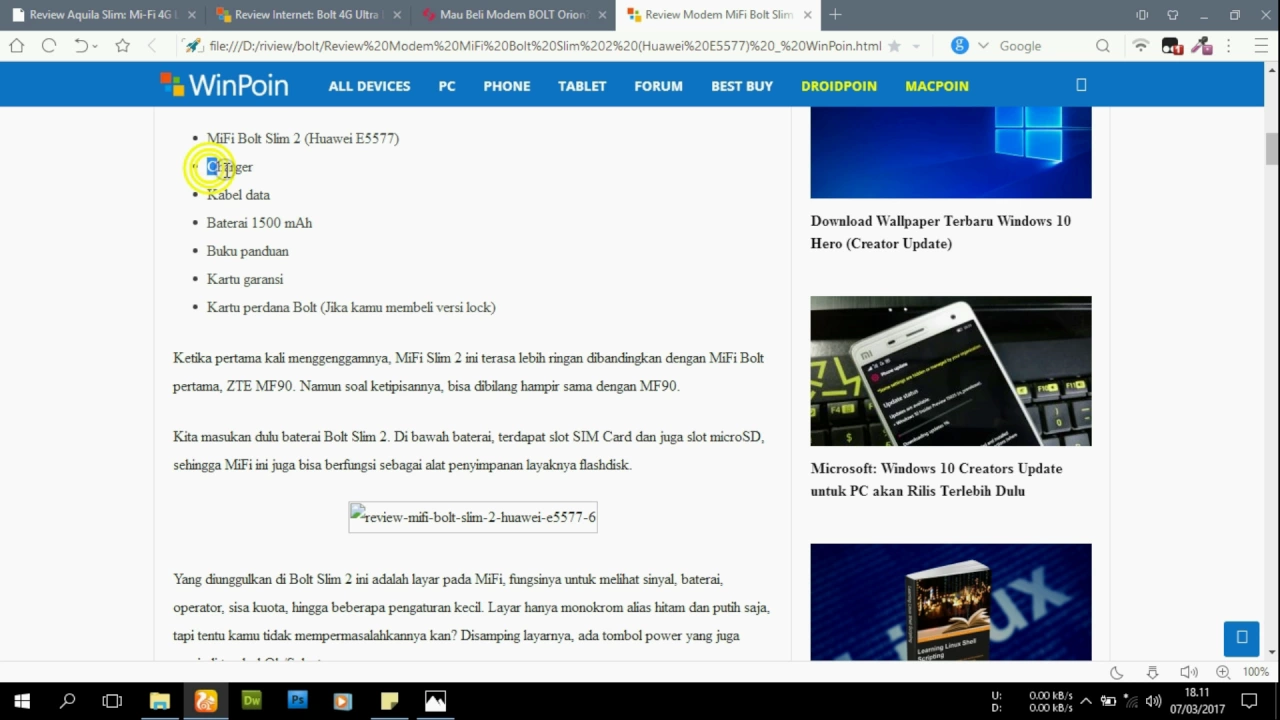Open File Explorer from taskbar
Image resolution: width=1280 pixels, height=720 pixels.
click(159, 701)
